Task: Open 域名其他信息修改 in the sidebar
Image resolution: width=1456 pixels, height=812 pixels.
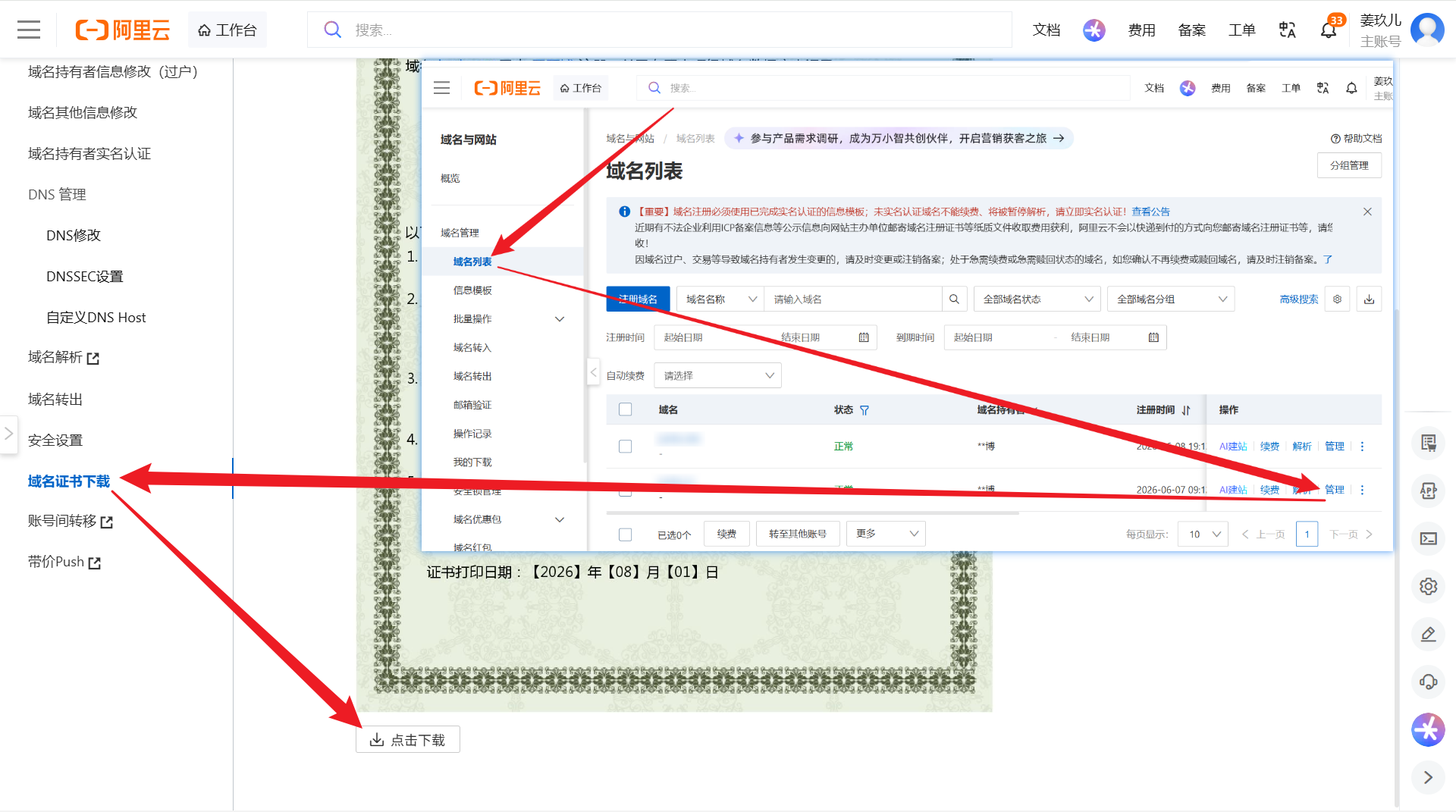Action: [83, 112]
